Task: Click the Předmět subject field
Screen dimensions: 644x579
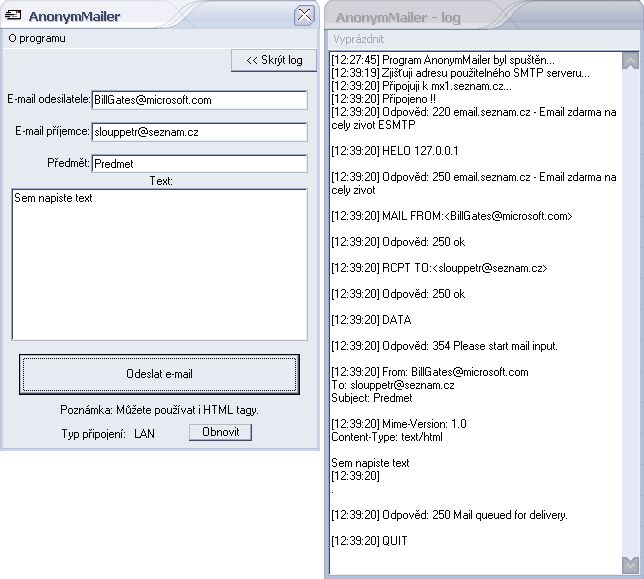Action: pyautogui.click(x=200, y=163)
